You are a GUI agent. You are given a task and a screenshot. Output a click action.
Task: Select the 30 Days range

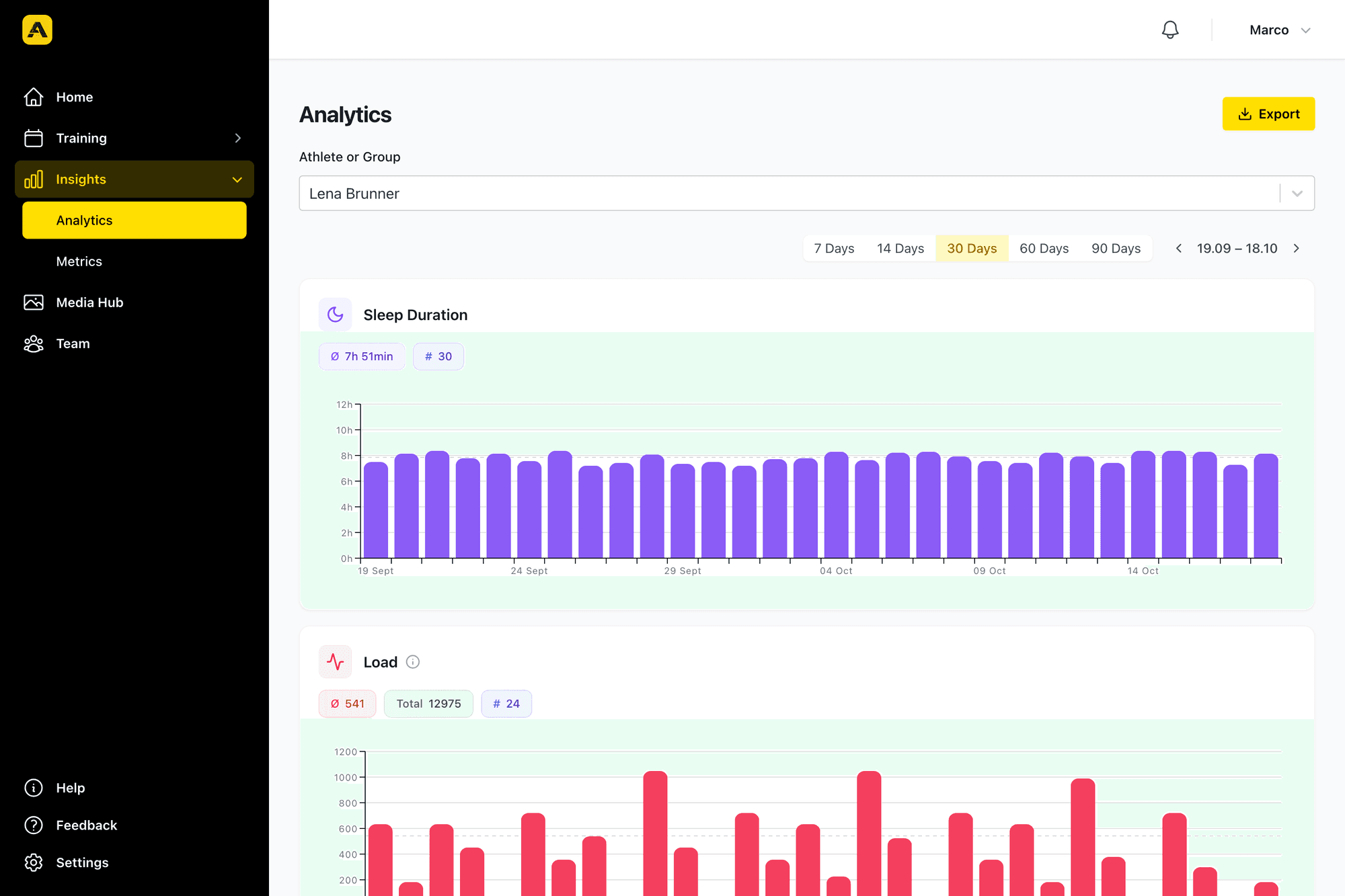[x=972, y=248]
